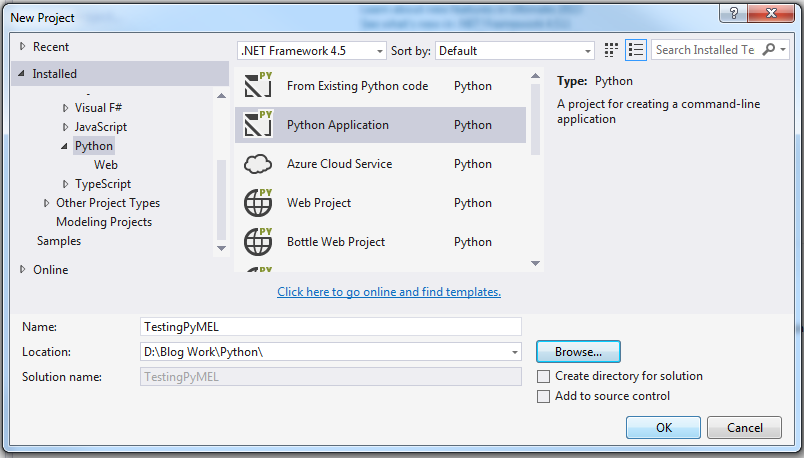Click the Python Application template icon
Viewport: 804px width, 458px height.
pos(258,124)
